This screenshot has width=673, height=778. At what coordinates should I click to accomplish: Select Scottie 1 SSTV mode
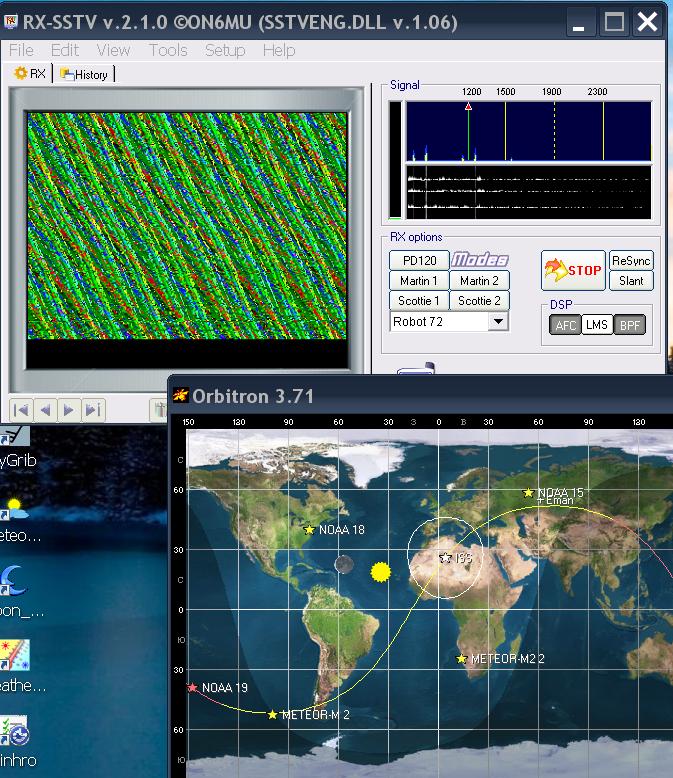pyautogui.click(x=419, y=301)
